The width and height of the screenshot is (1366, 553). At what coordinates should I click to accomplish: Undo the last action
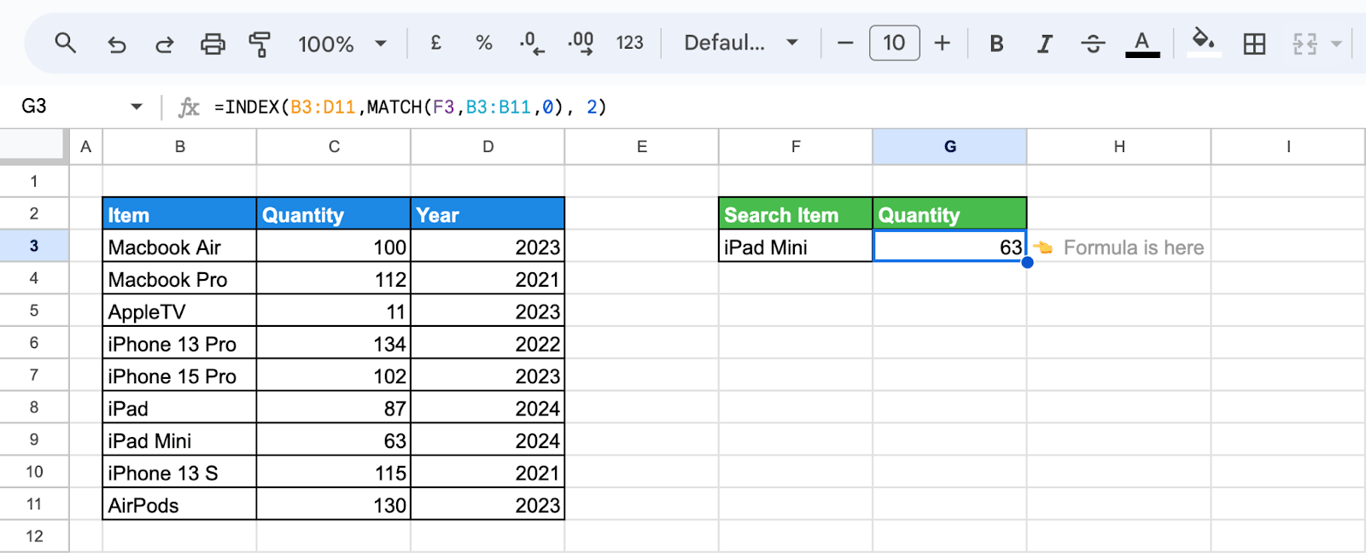(116, 43)
